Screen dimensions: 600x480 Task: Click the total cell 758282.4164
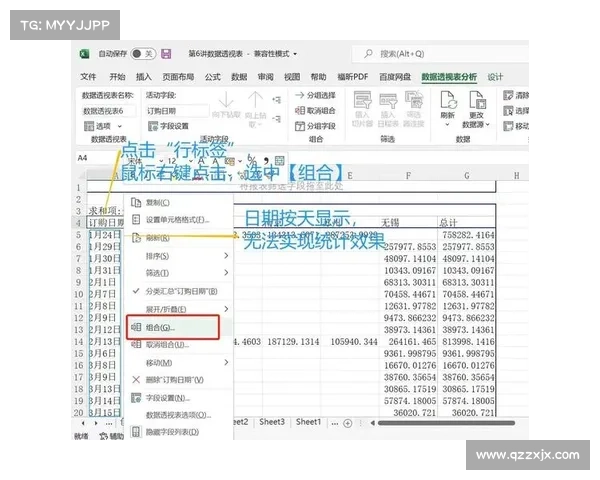[x=468, y=235]
